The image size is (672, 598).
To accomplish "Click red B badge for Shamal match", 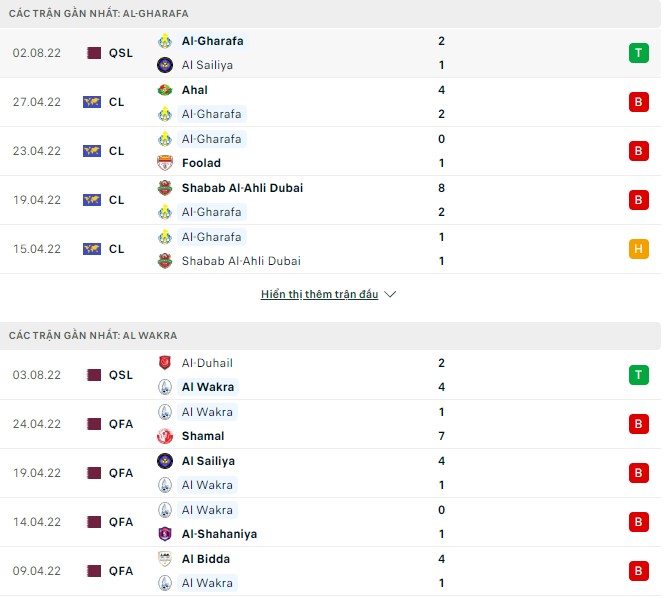I will coord(638,424).
